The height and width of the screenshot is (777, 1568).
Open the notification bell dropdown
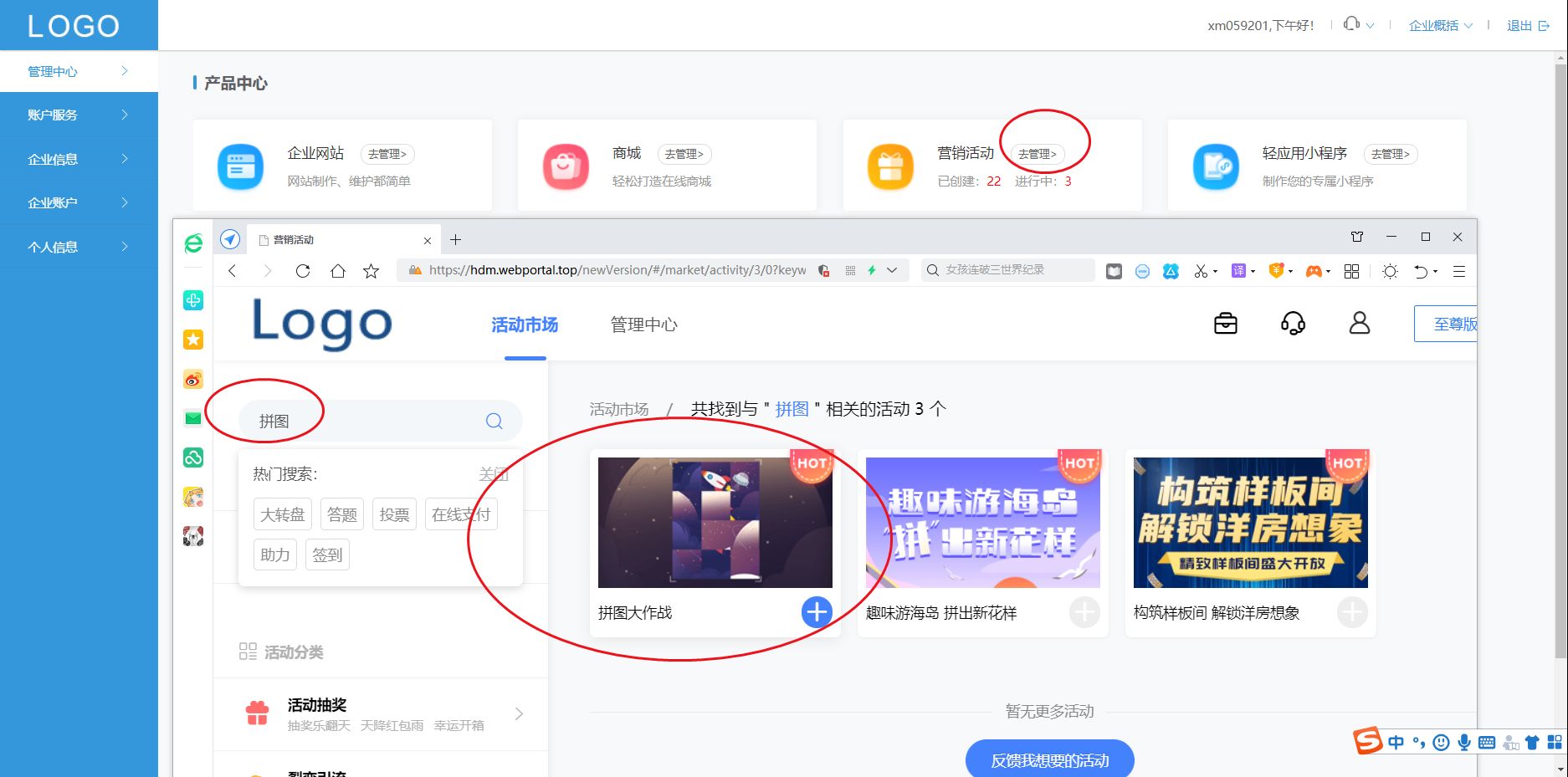pos(1355,25)
